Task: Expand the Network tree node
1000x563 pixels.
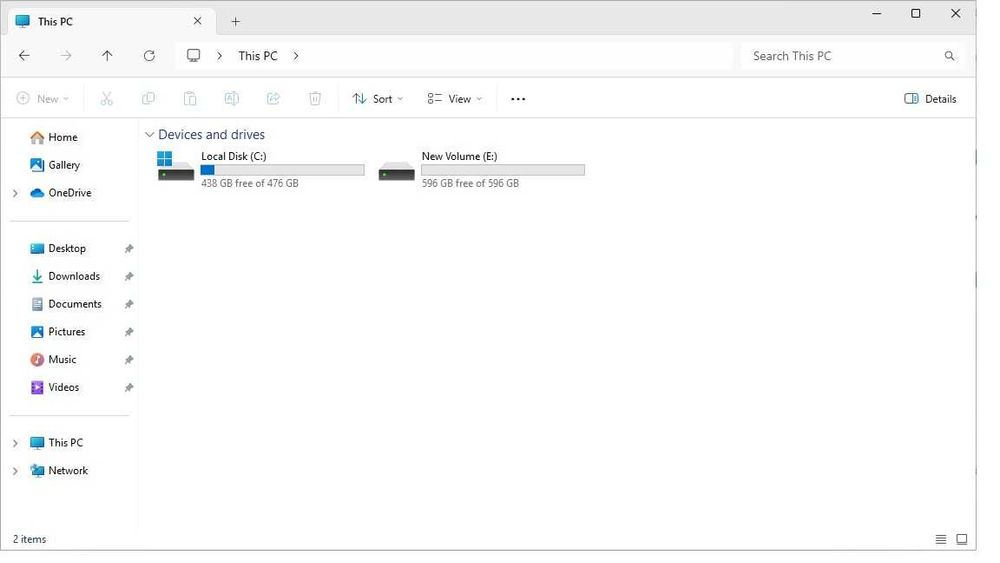Action: (x=15, y=471)
